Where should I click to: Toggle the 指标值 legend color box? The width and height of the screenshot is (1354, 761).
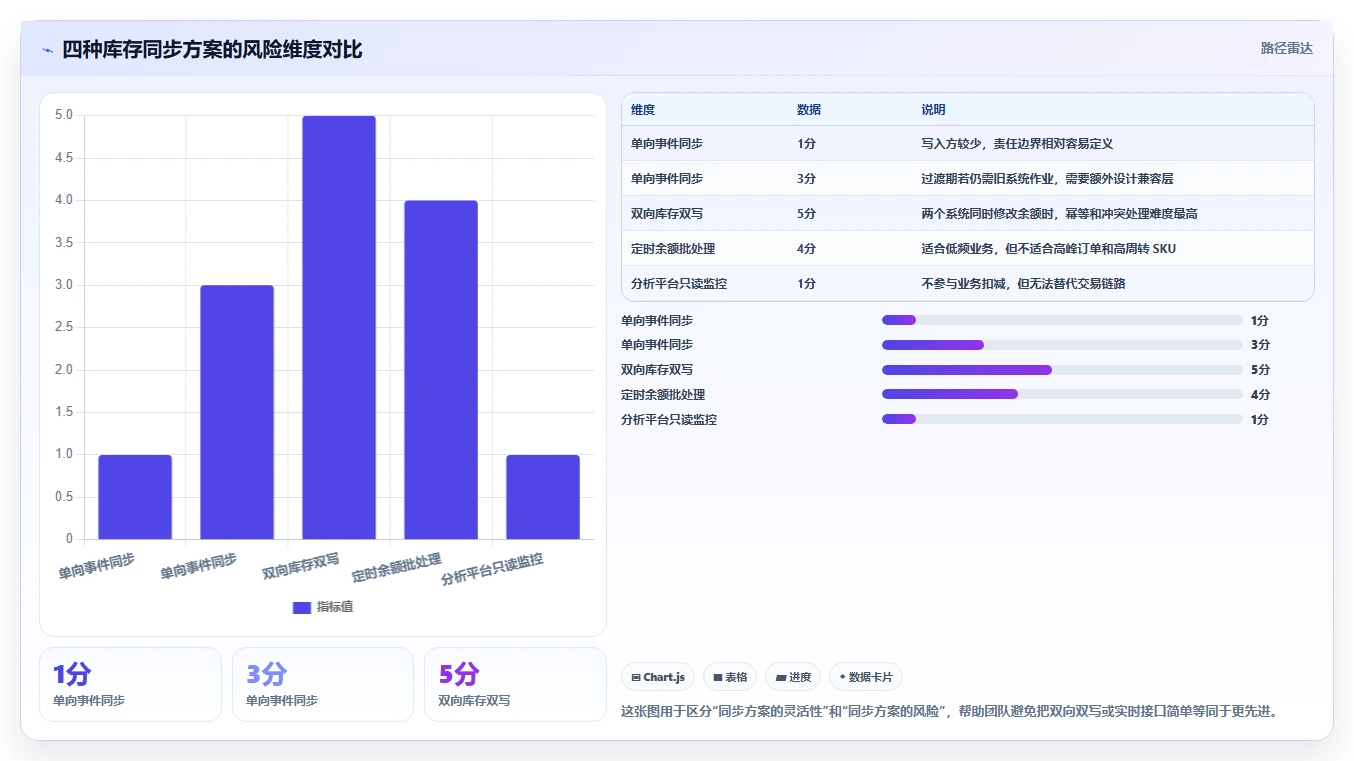click(302, 607)
